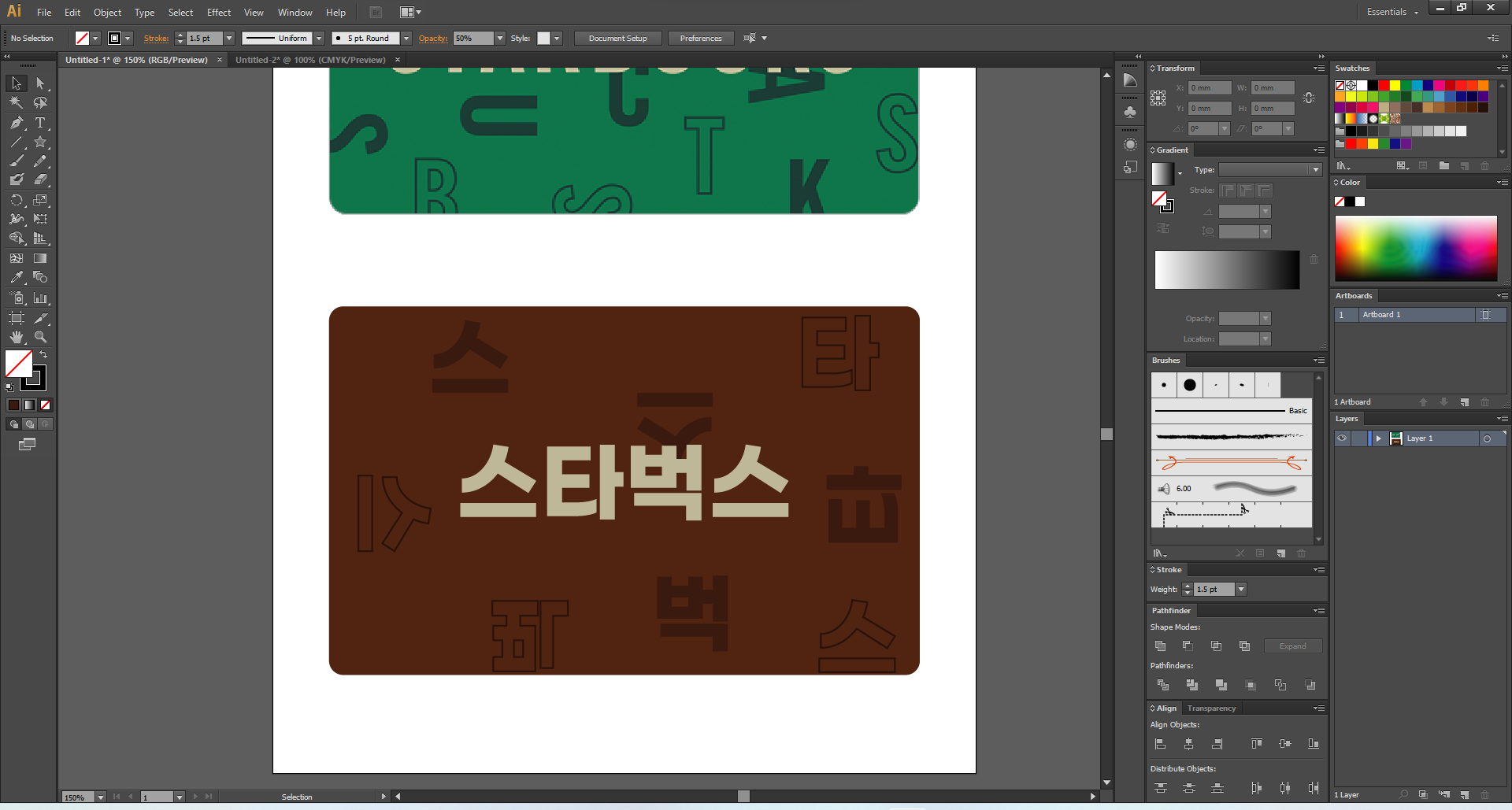This screenshot has width=1512, height=810.
Task: Select the Scale tool
Action: [x=40, y=200]
